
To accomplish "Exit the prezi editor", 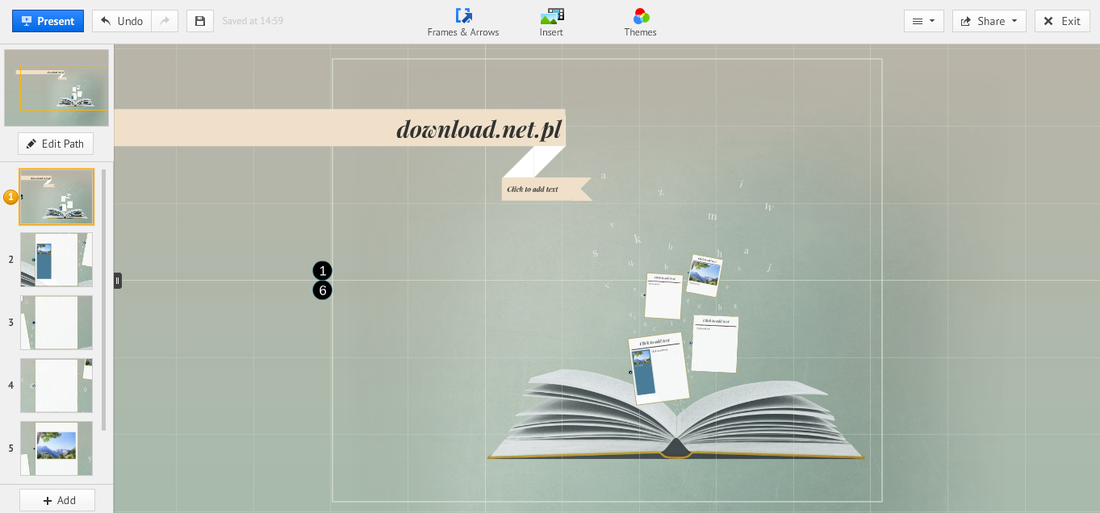I will 1062,21.
